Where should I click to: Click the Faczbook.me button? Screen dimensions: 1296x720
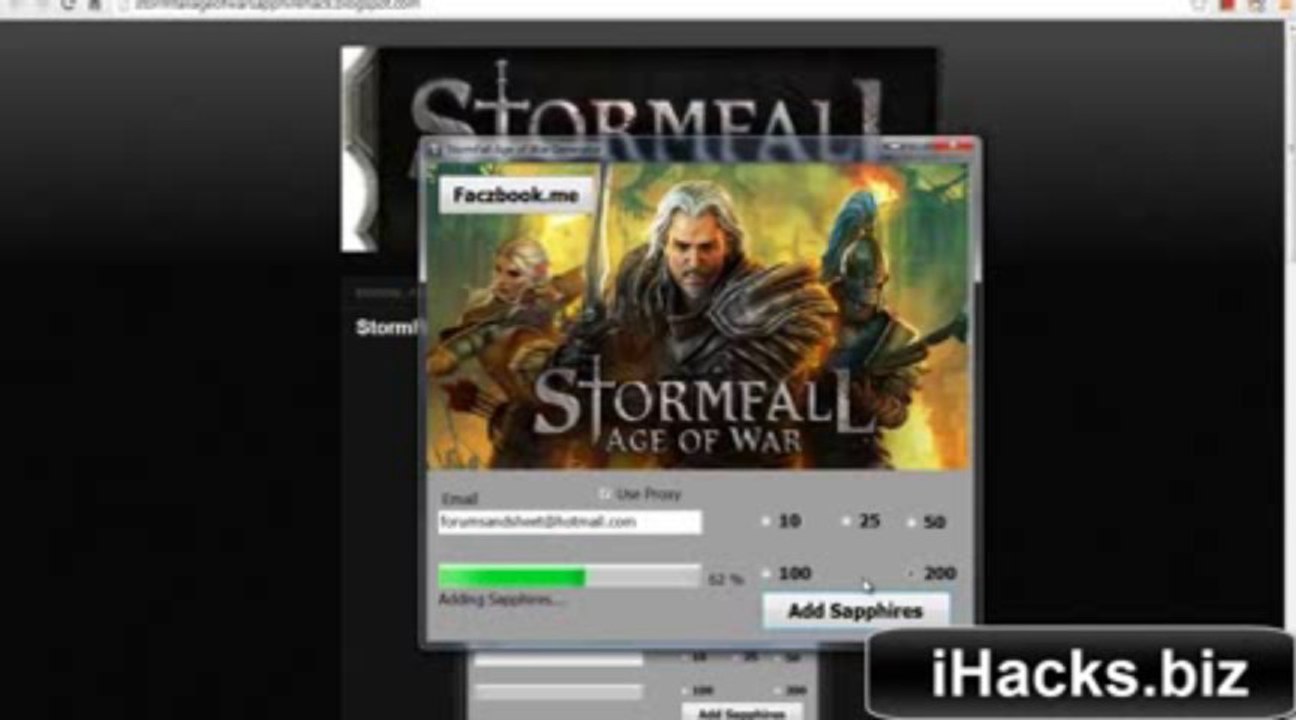click(x=516, y=195)
